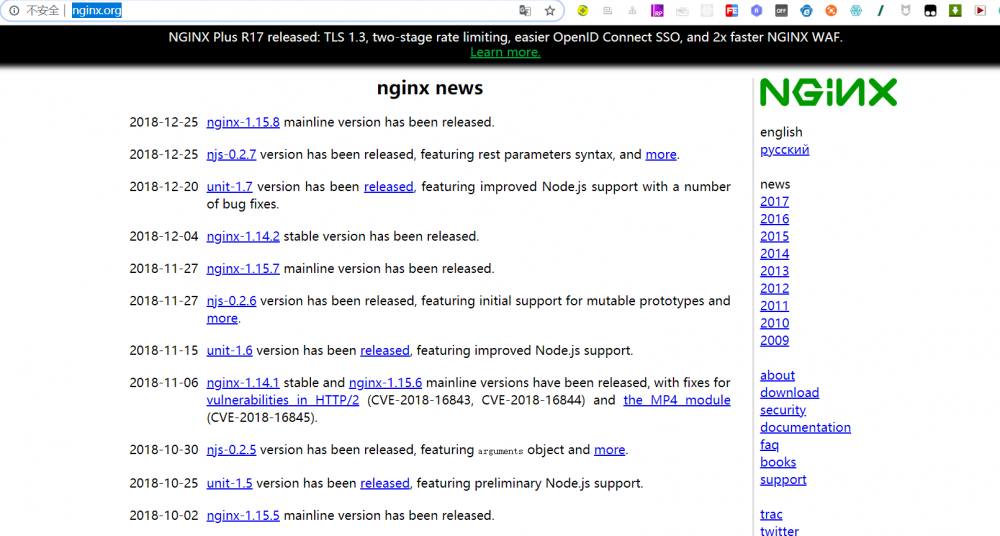
Task: Open the 2009 news archive
Action: pyautogui.click(x=774, y=341)
